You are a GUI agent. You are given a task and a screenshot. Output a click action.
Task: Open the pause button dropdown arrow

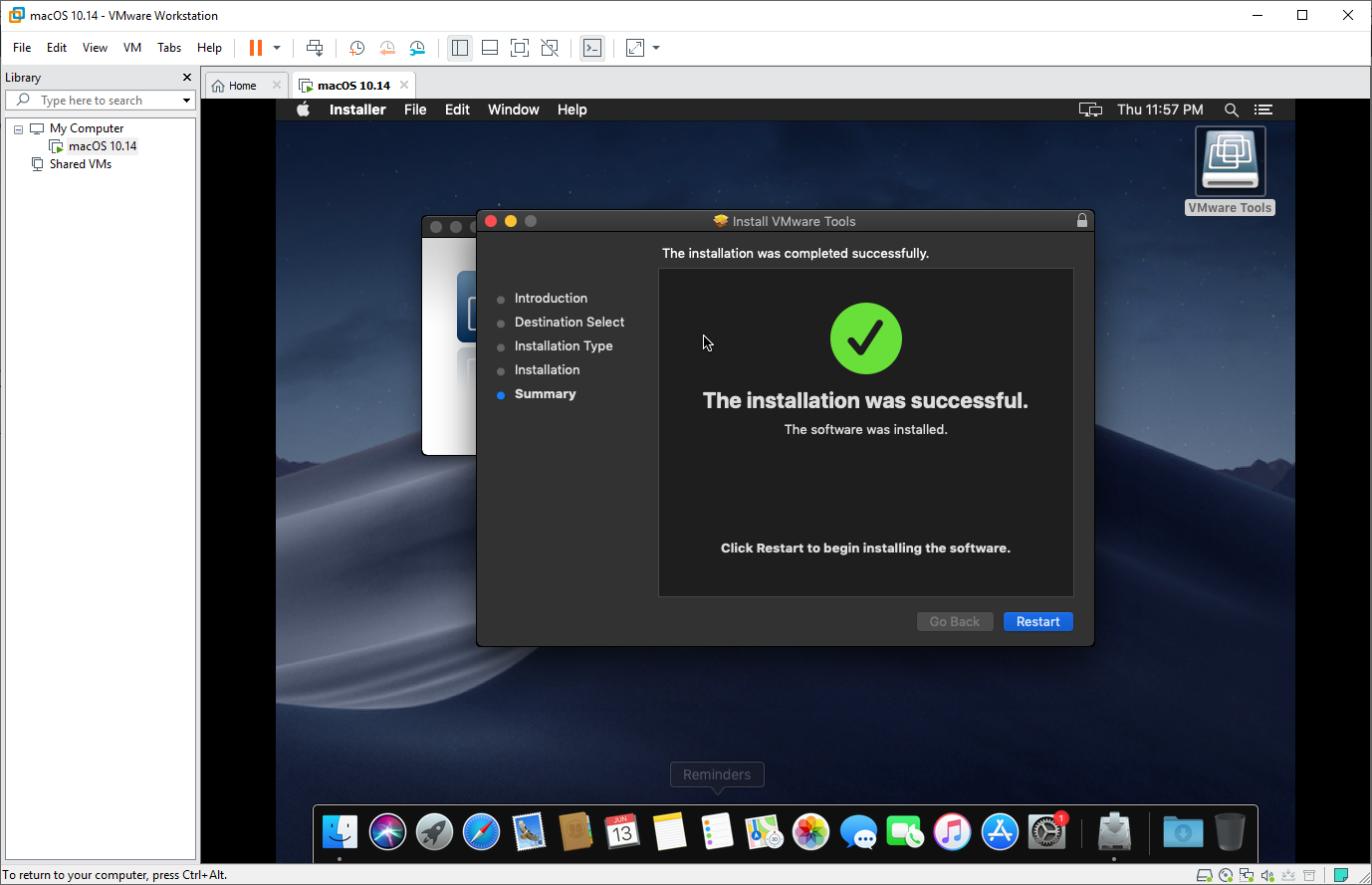tap(276, 48)
